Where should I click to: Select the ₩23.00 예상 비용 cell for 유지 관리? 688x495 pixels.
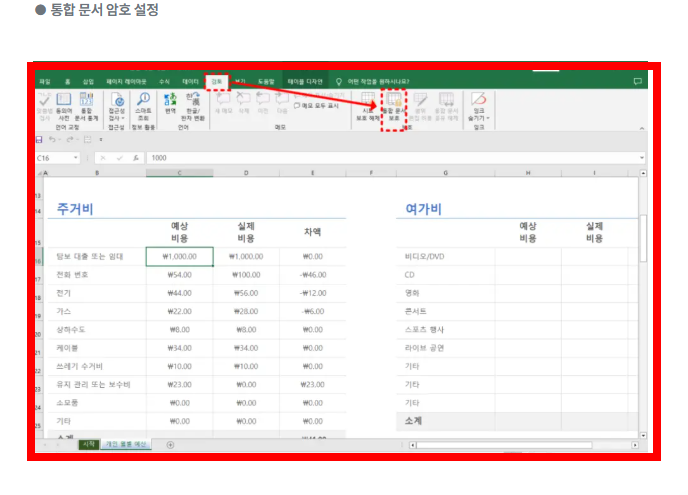179,384
